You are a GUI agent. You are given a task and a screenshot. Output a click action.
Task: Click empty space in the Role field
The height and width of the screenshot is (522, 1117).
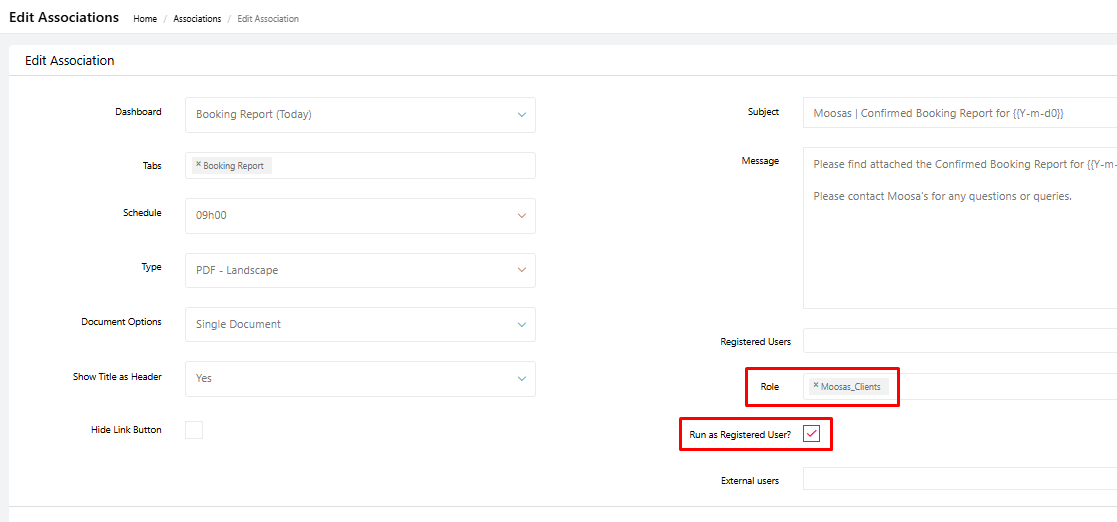1000,386
